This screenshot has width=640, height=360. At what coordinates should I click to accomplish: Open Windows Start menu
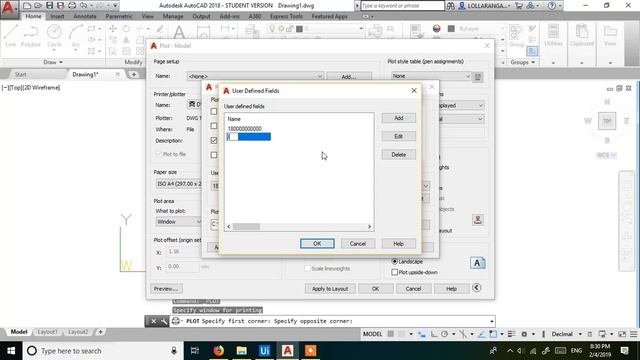pyautogui.click(x=11, y=351)
